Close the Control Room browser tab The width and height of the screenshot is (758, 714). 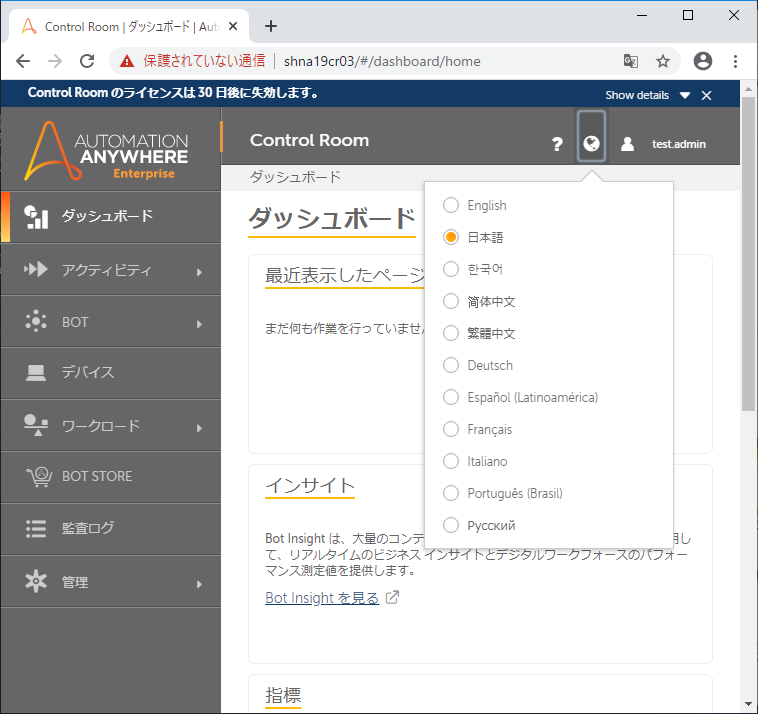(x=233, y=26)
